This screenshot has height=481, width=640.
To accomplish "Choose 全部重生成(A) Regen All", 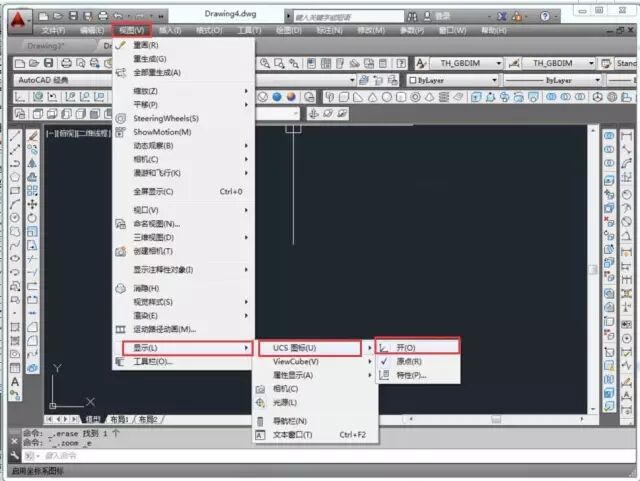I will (x=183, y=73).
